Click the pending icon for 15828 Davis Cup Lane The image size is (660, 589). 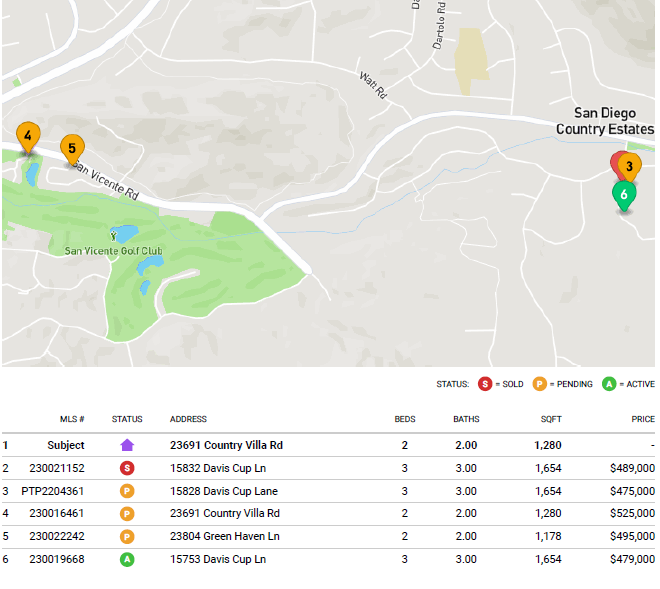pos(127,491)
